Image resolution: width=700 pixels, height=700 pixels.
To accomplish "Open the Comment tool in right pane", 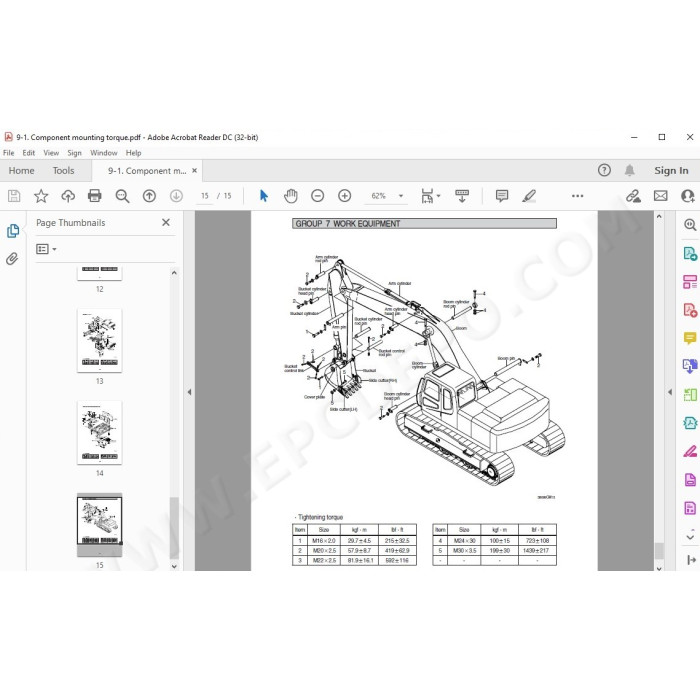I will [x=690, y=338].
